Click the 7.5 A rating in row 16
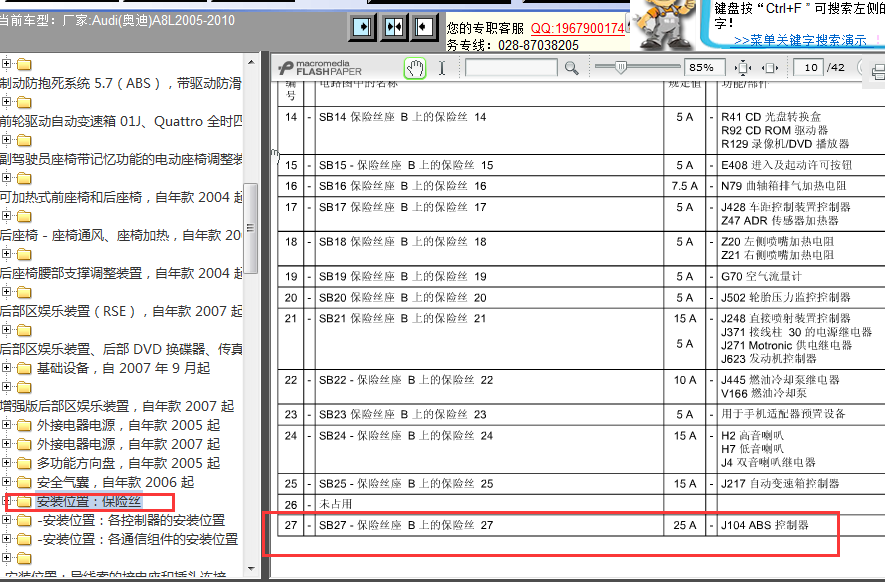The height and width of the screenshot is (582, 885). tap(685, 186)
